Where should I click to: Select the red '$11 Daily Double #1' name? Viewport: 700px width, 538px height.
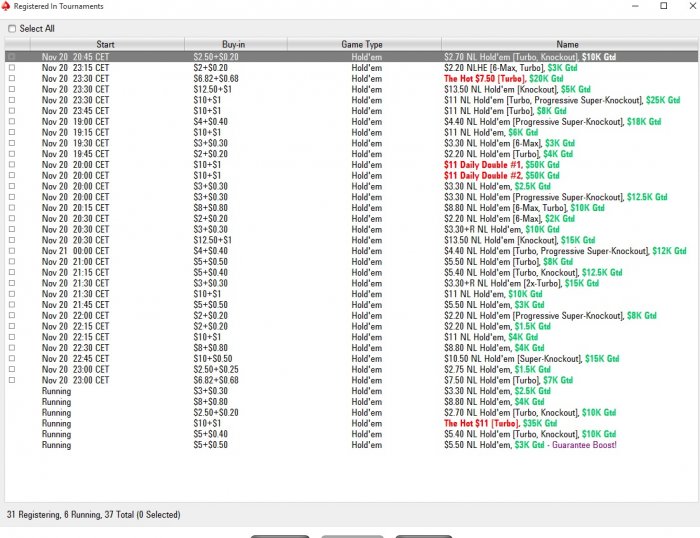coord(482,165)
